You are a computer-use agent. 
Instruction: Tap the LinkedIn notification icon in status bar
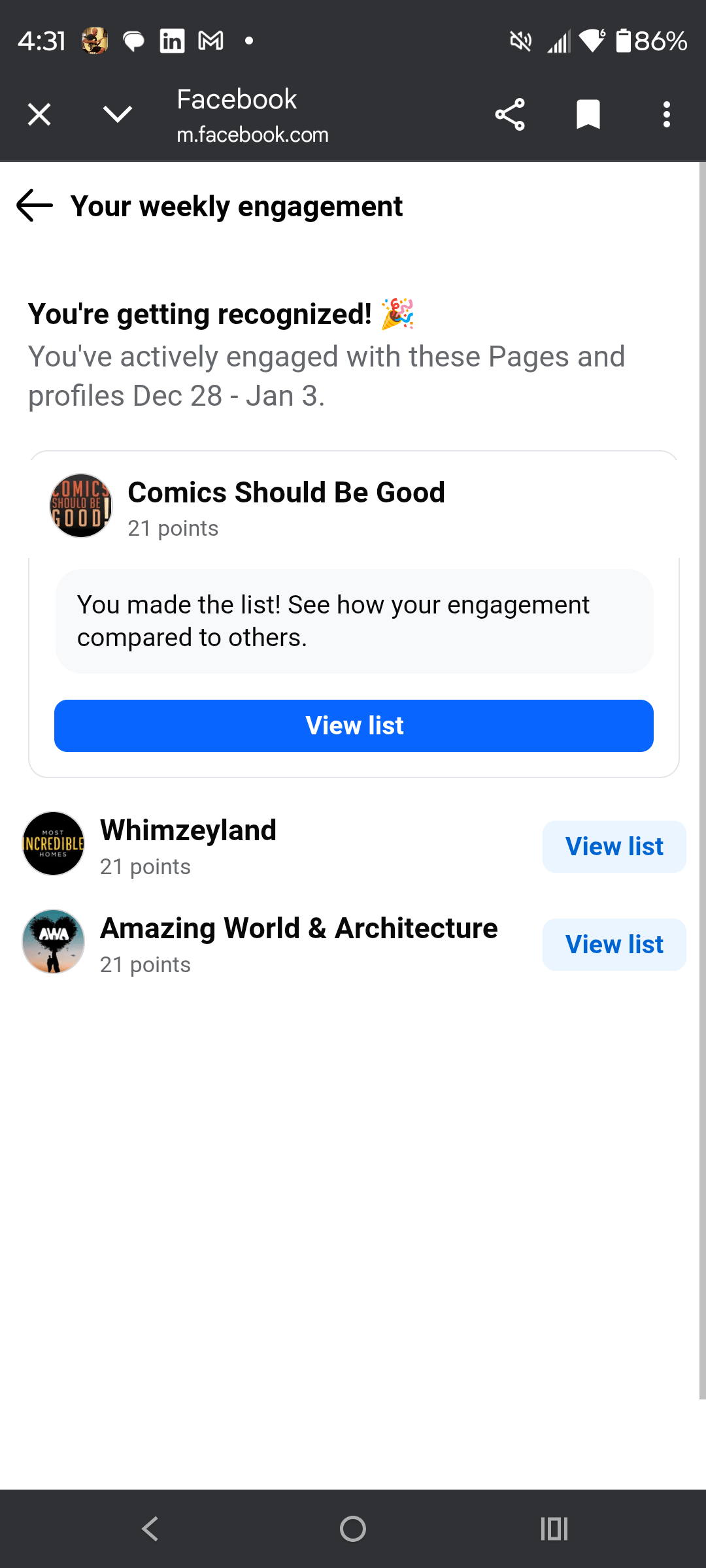click(x=172, y=41)
